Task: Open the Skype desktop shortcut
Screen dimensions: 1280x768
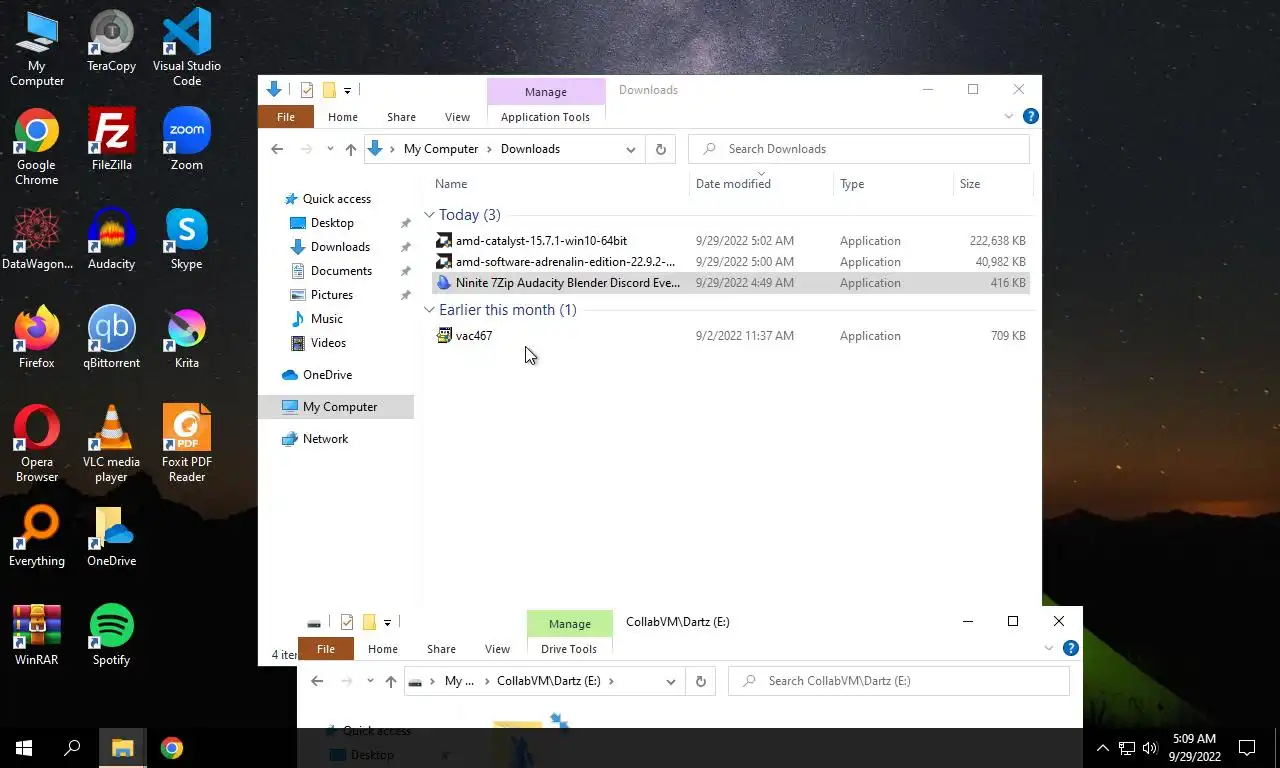Action: pyautogui.click(x=187, y=238)
